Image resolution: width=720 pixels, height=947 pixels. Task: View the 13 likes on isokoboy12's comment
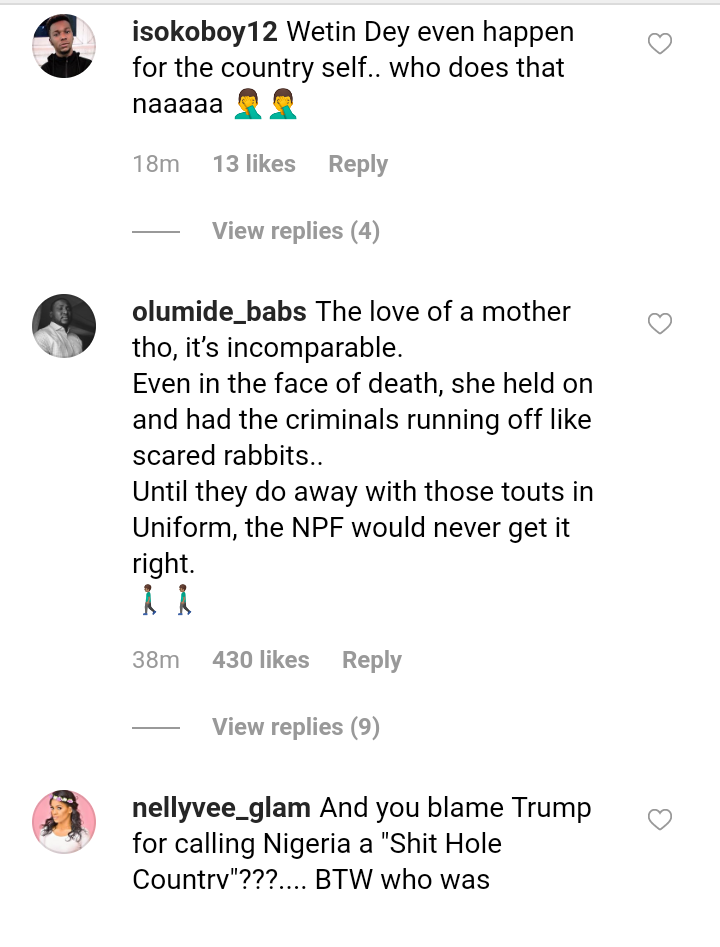pyautogui.click(x=254, y=164)
